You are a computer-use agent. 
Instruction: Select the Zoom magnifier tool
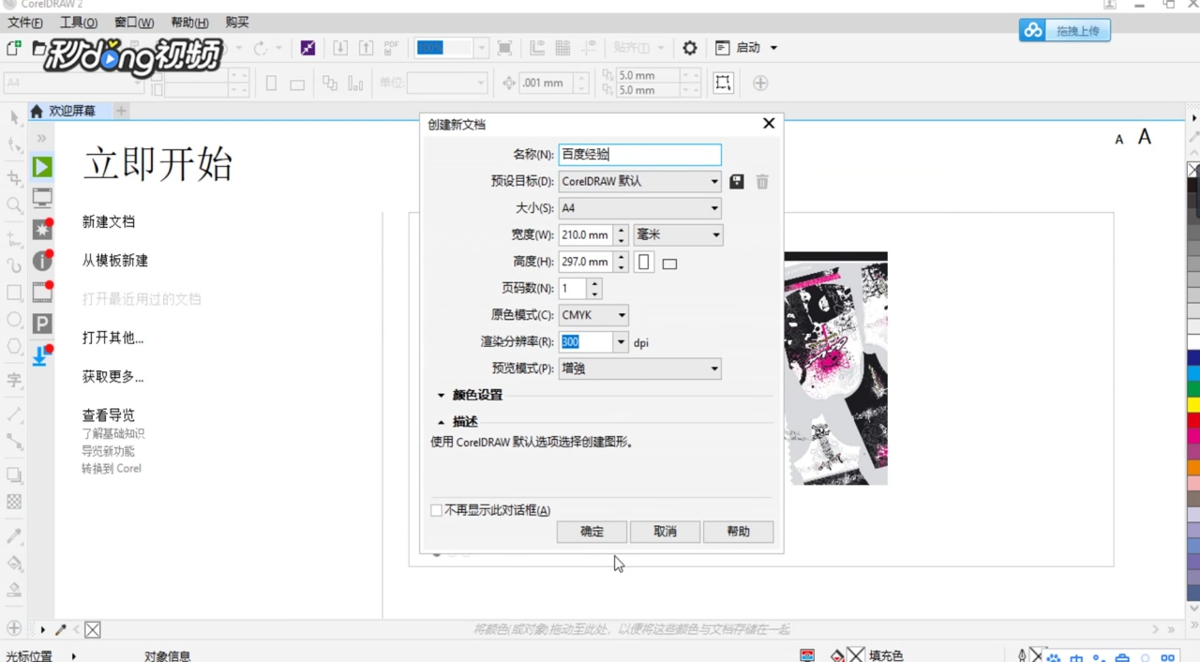(x=14, y=206)
